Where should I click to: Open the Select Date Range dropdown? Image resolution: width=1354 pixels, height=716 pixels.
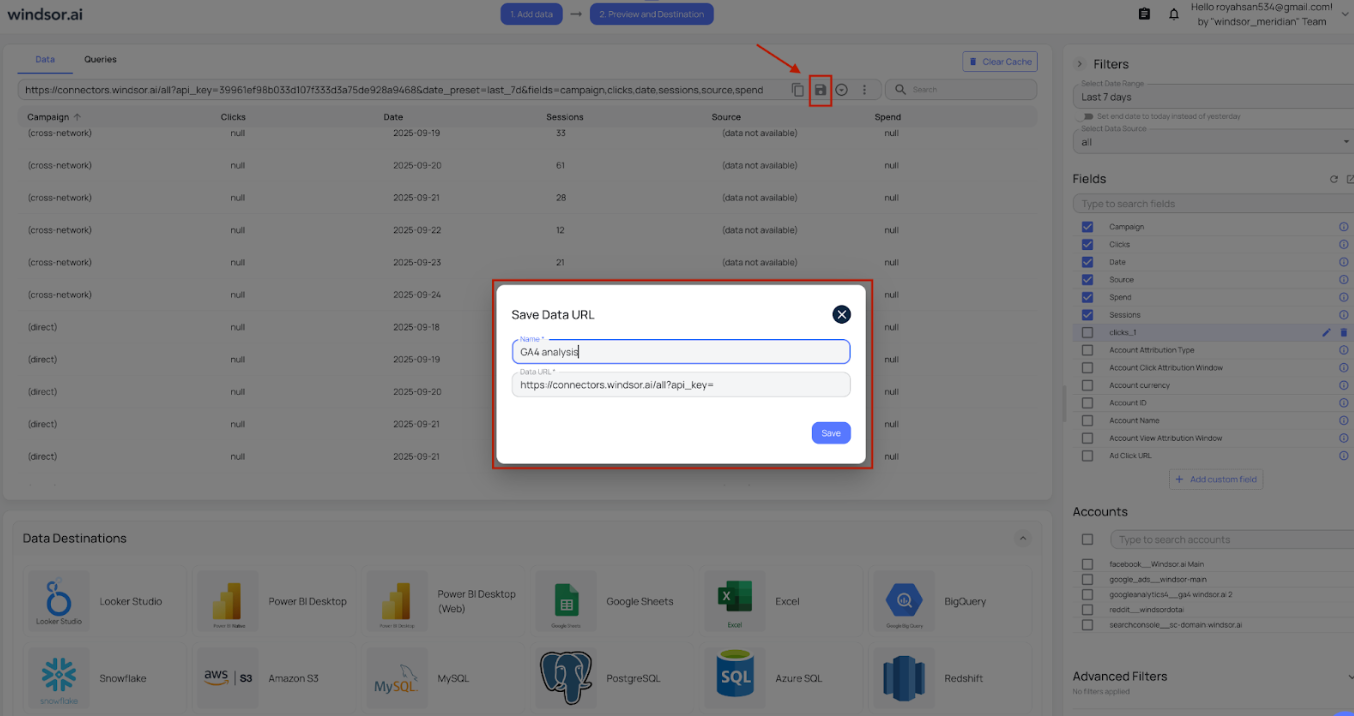1211,94
